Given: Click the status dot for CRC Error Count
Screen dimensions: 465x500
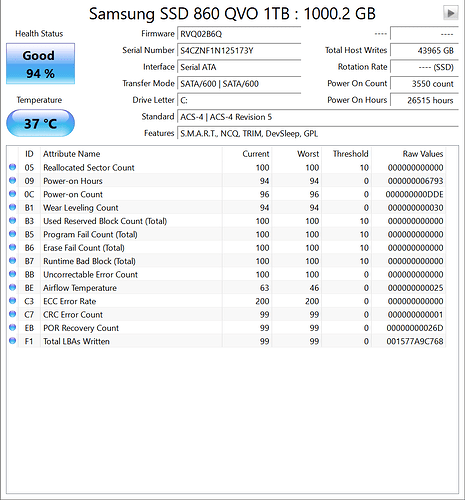Looking at the screenshot, I should [x=13, y=314].
